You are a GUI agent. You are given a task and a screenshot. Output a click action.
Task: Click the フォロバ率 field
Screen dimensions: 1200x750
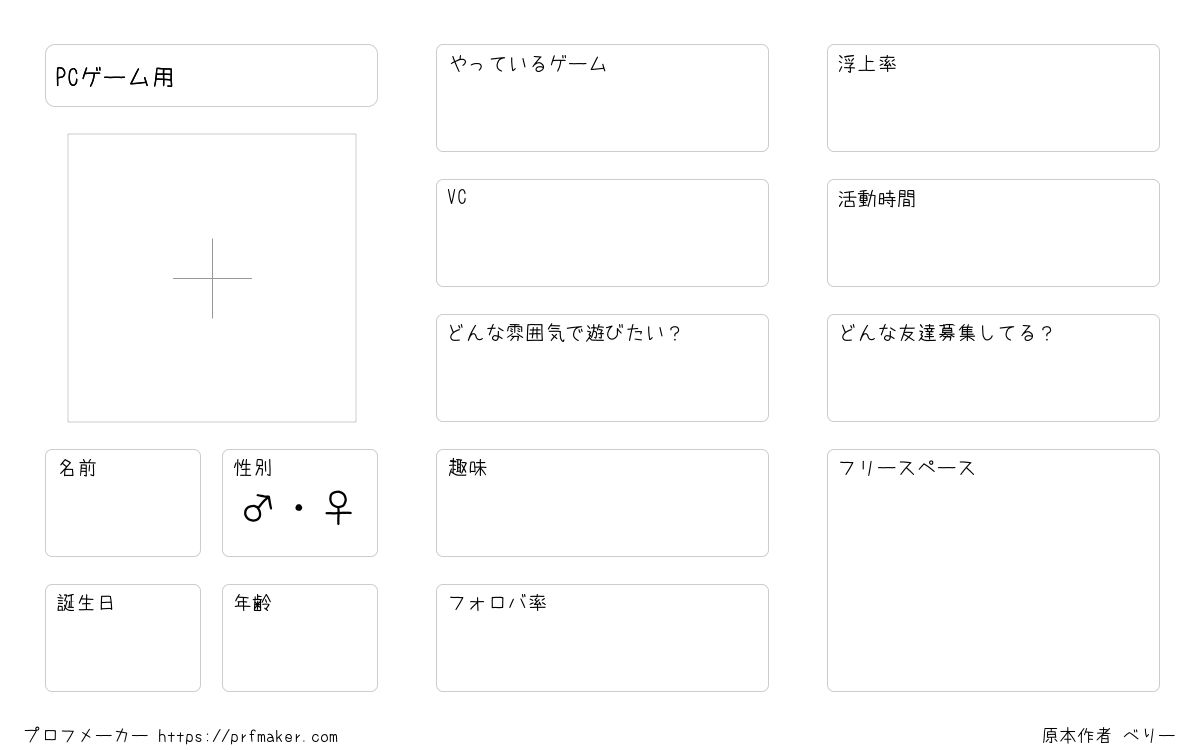point(602,638)
